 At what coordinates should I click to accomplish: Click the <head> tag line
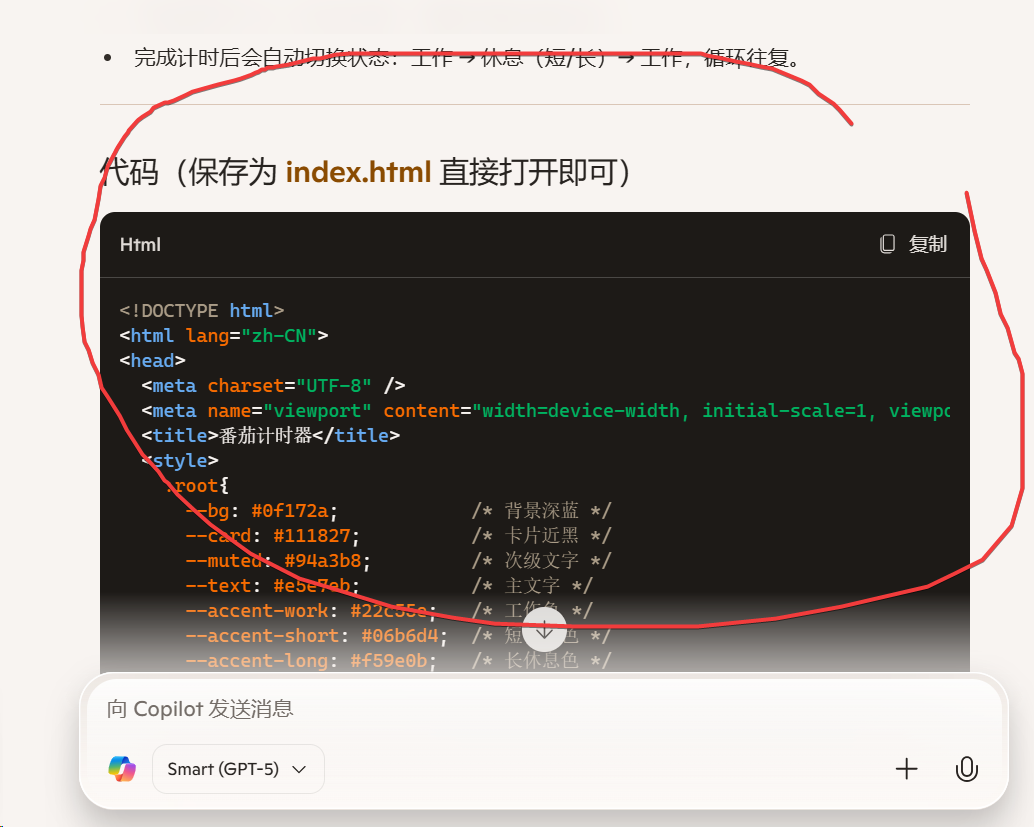pyautogui.click(x=152, y=361)
